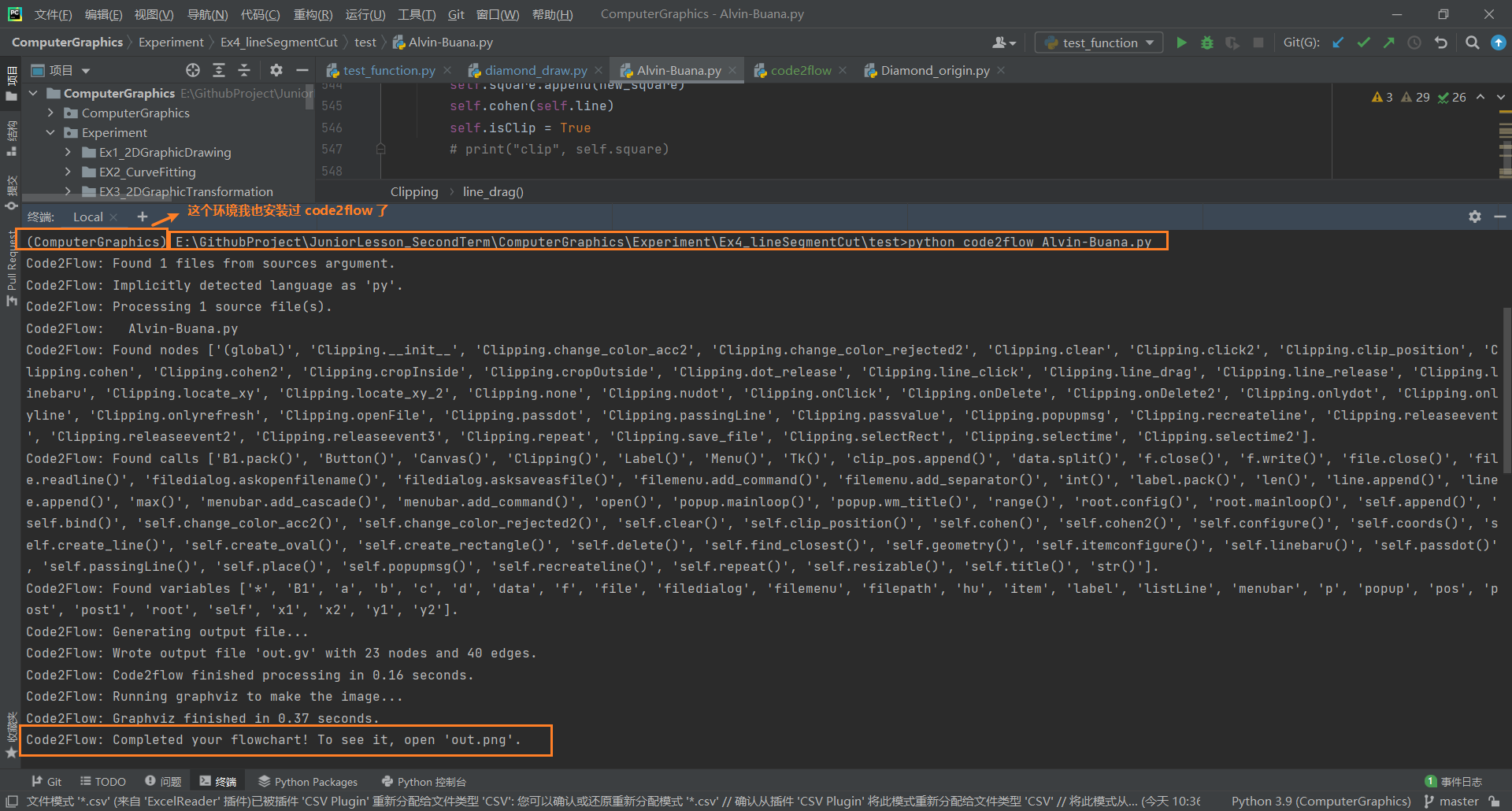Update project from Git (blue arrow)
The height and width of the screenshot is (811, 1512).
click(1338, 43)
